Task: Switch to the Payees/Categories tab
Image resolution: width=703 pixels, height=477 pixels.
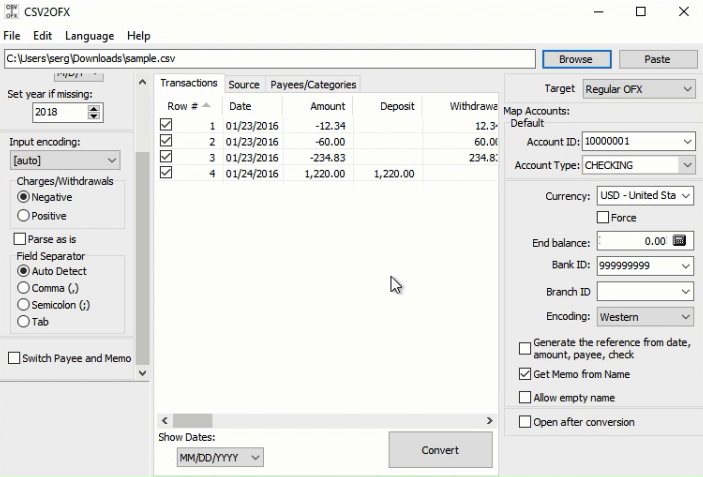Action: point(313,85)
